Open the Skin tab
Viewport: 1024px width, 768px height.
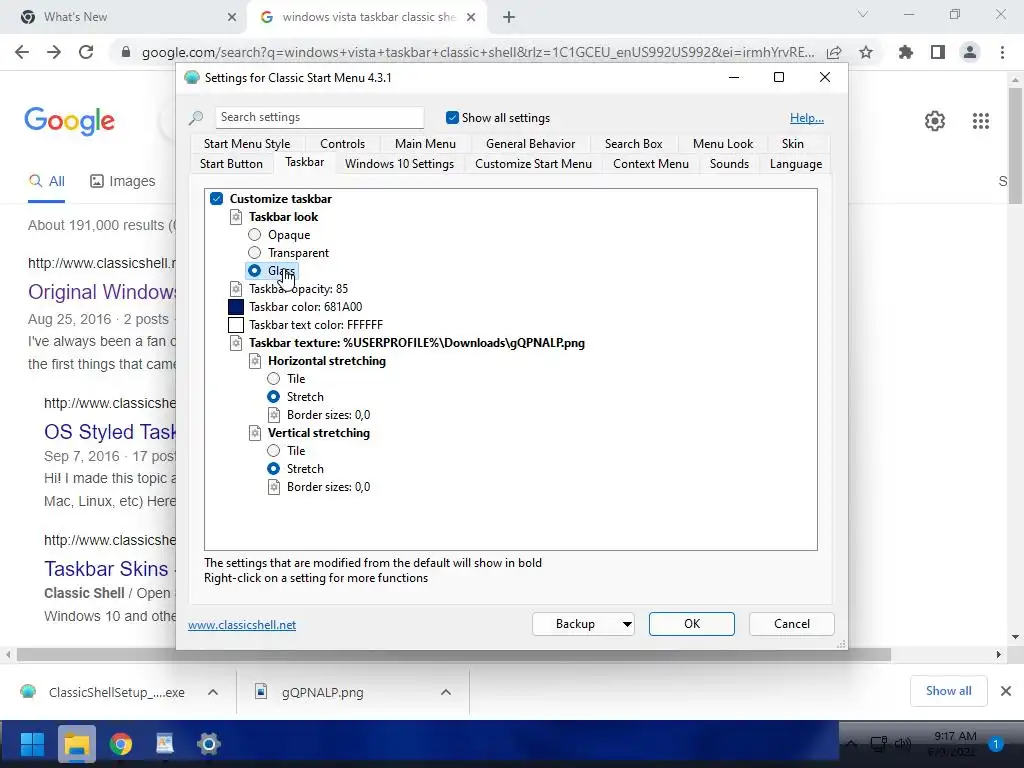click(x=793, y=144)
